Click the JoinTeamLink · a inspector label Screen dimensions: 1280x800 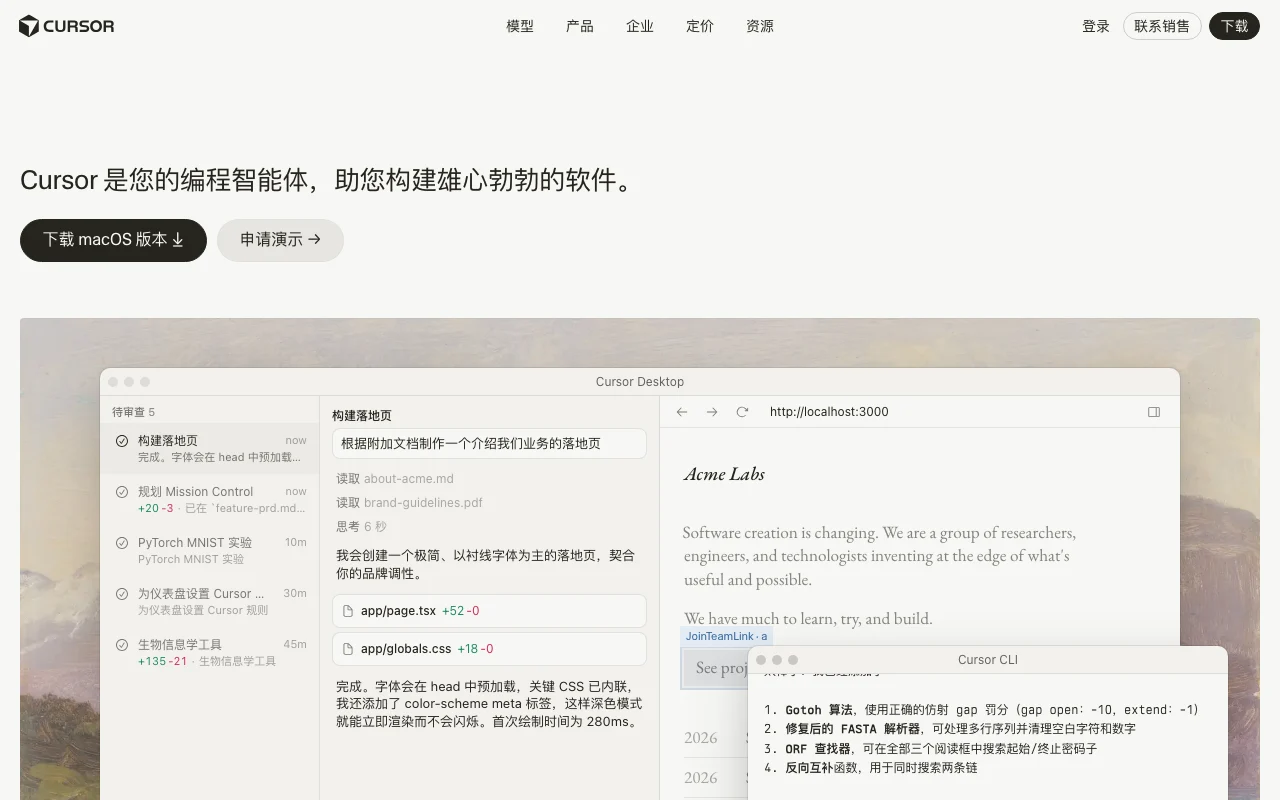click(x=727, y=636)
